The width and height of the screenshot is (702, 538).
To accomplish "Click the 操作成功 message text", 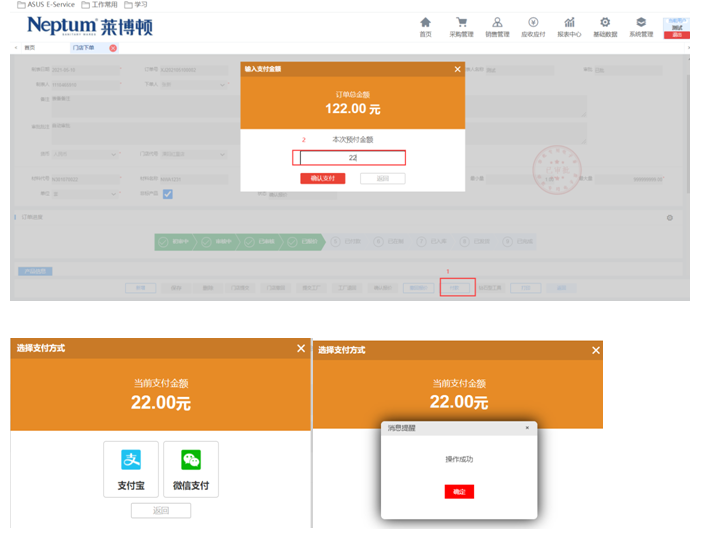I will (x=459, y=459).
